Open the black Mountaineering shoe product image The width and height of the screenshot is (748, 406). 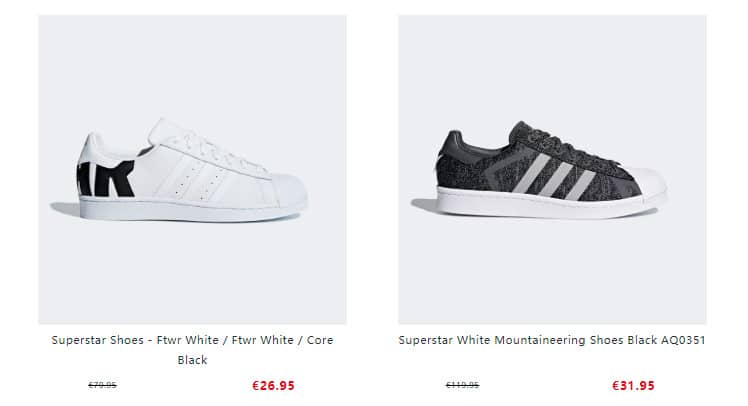coord(552,169)
